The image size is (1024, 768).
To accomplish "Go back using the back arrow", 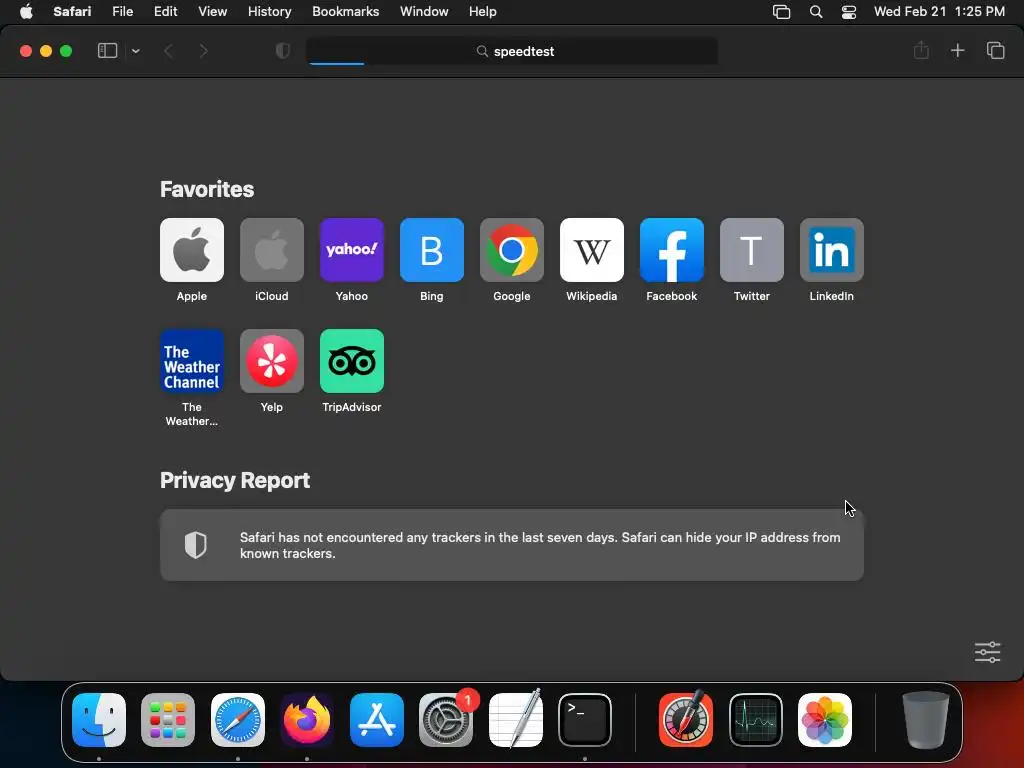I will click(x=168, y=51).
